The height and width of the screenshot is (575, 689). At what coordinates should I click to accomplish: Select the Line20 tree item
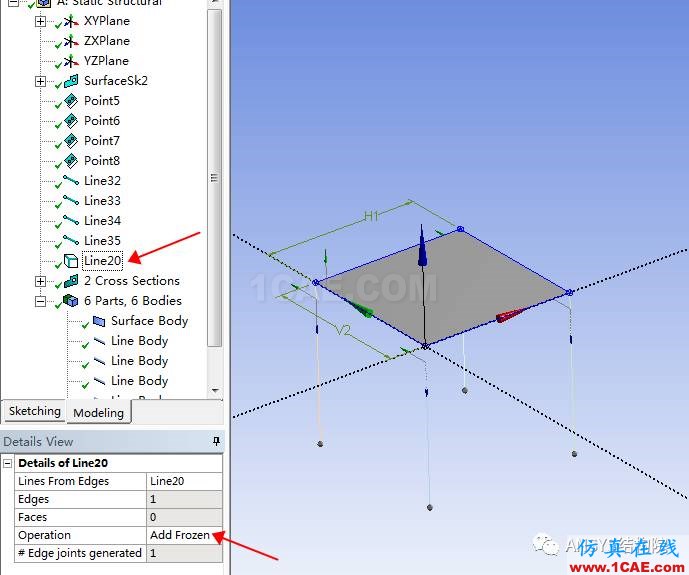click(102, 260)
